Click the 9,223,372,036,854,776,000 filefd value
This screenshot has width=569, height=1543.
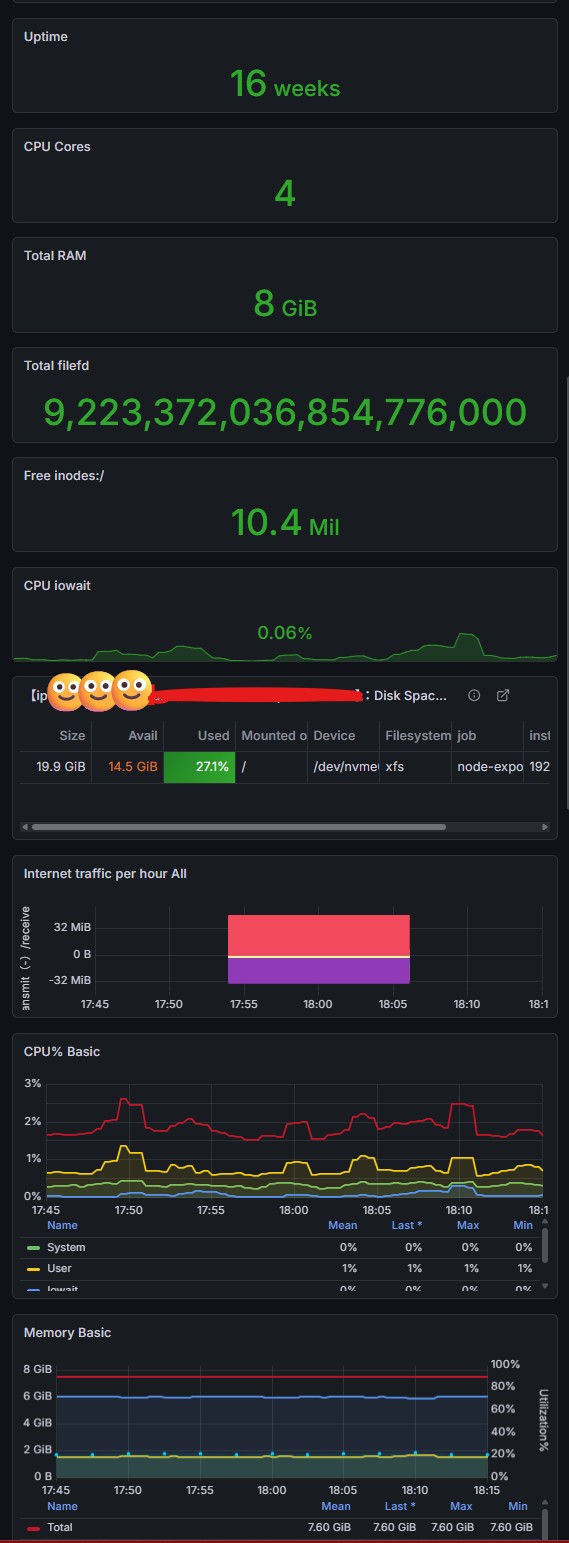pos(285,412)
